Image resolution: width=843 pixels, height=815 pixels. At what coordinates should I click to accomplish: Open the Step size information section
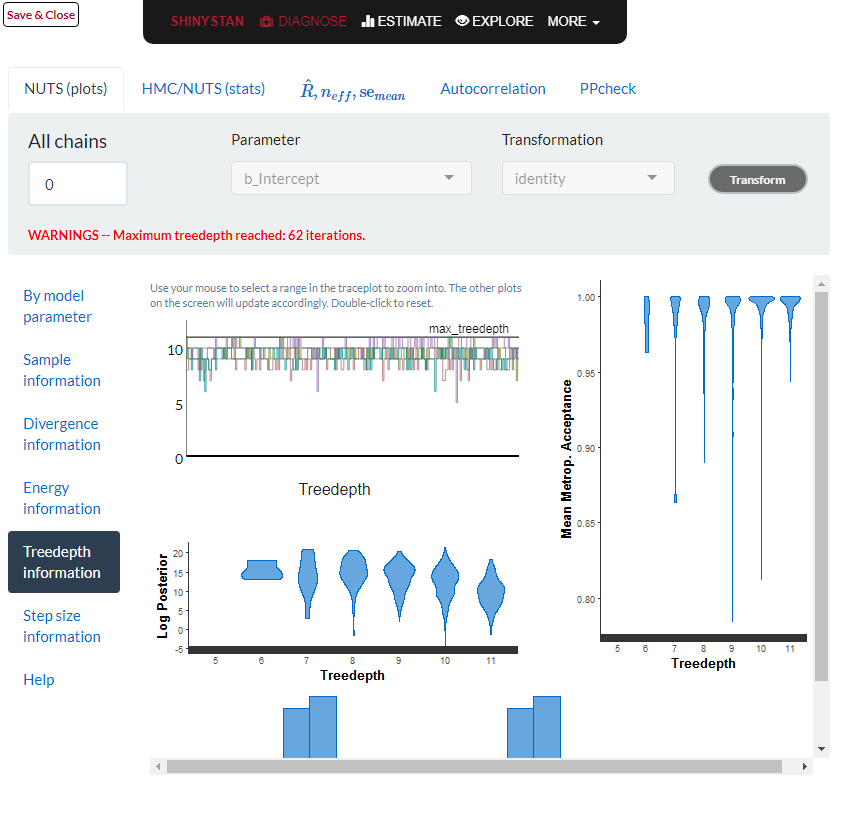(61, 626)
